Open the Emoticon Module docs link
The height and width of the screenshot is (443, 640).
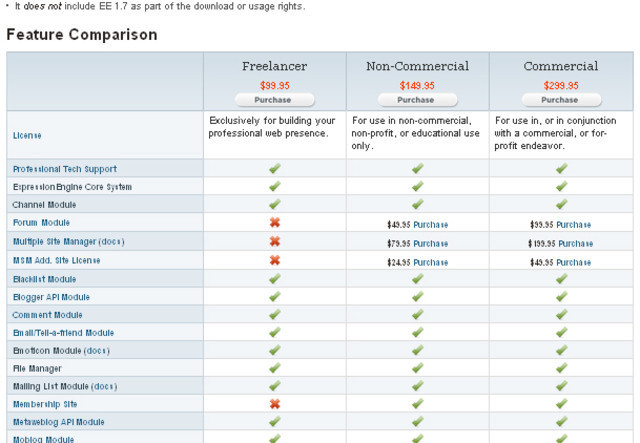tap(97, 350)
